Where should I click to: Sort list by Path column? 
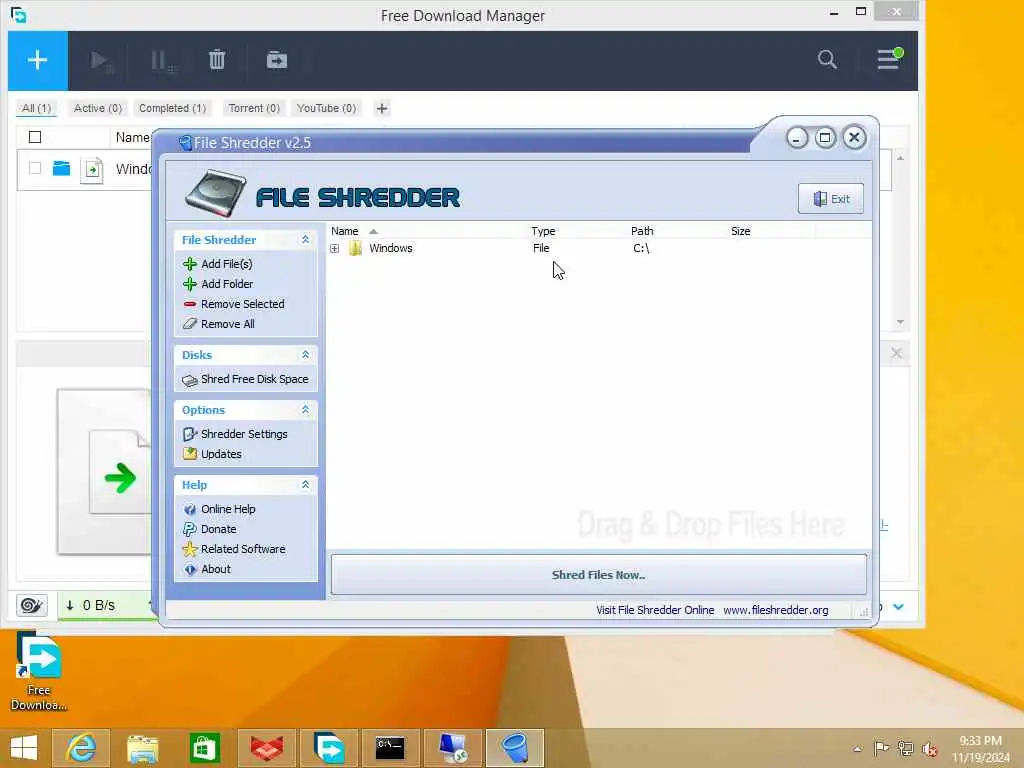pyautogui.click(x=642, y=231)
